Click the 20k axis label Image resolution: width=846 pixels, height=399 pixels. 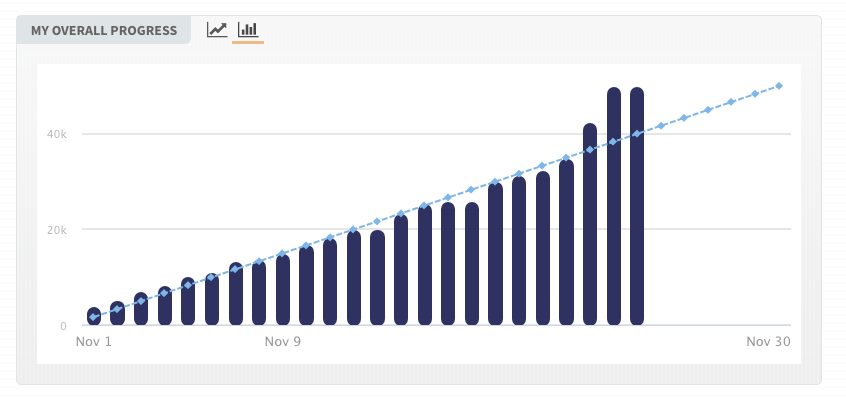(x=57, y=230)
